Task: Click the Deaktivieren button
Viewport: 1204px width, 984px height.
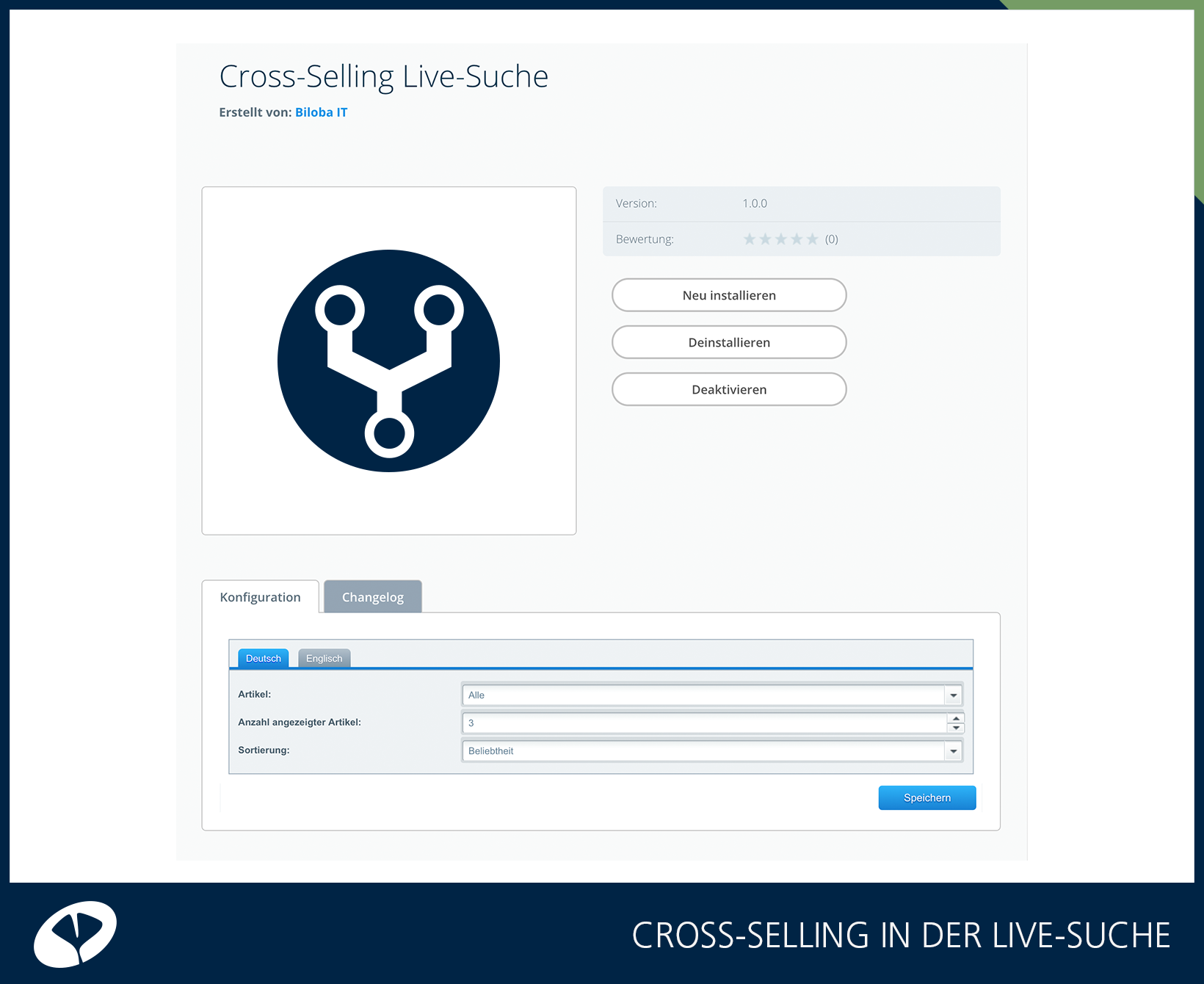Action: tap(729, 389)
